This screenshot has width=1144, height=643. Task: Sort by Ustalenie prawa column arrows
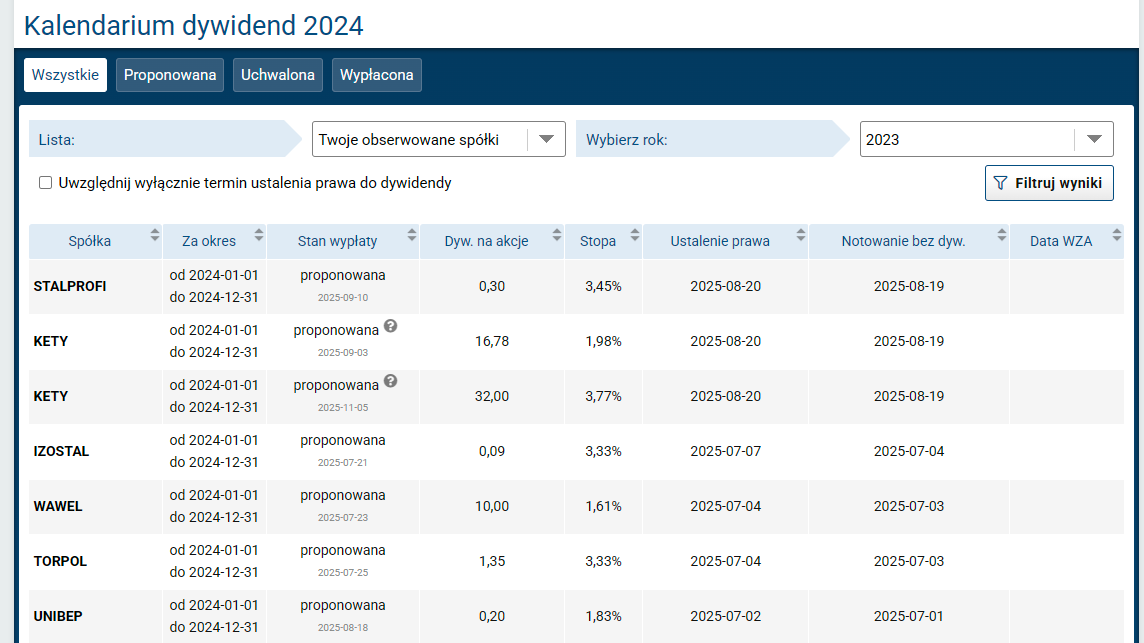click(x=800, y=235)
